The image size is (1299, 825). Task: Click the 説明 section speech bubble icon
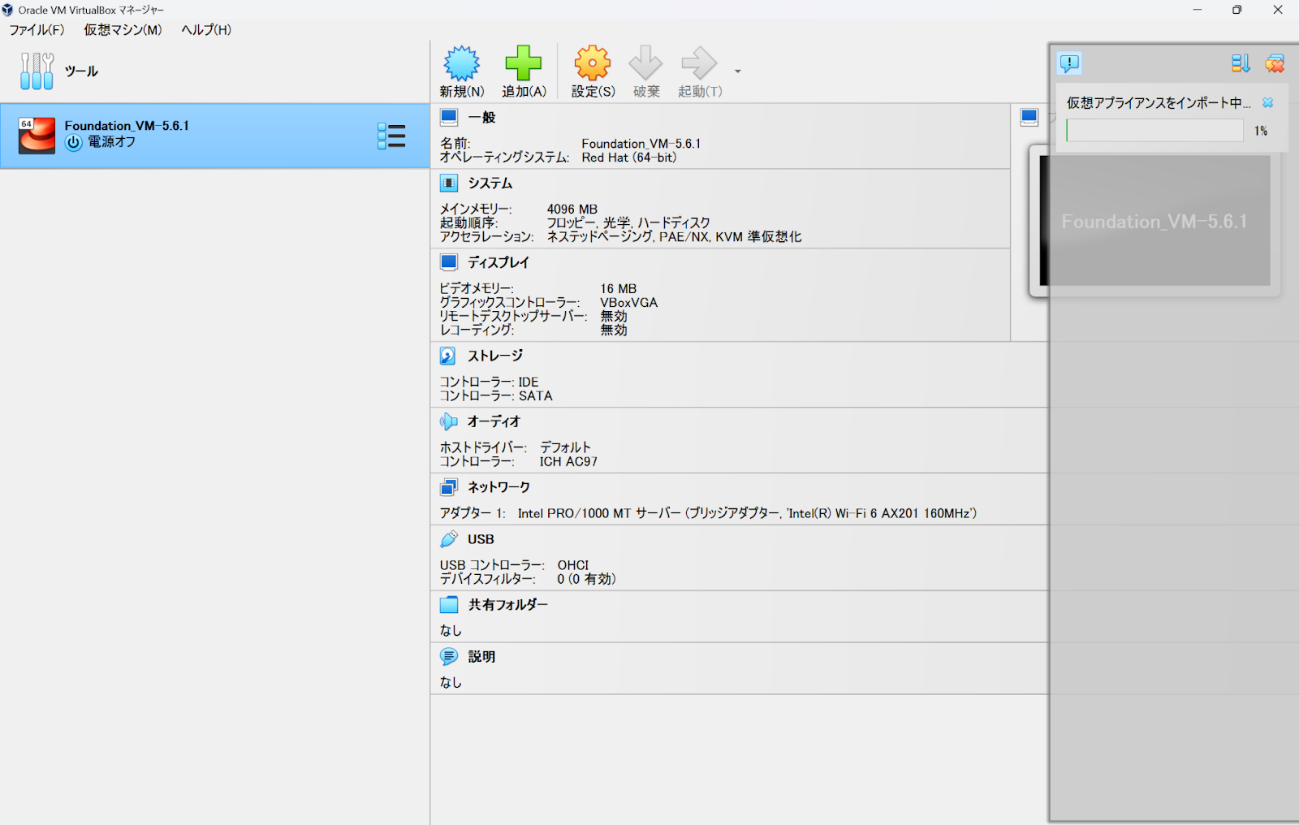[x=449, y=657]
